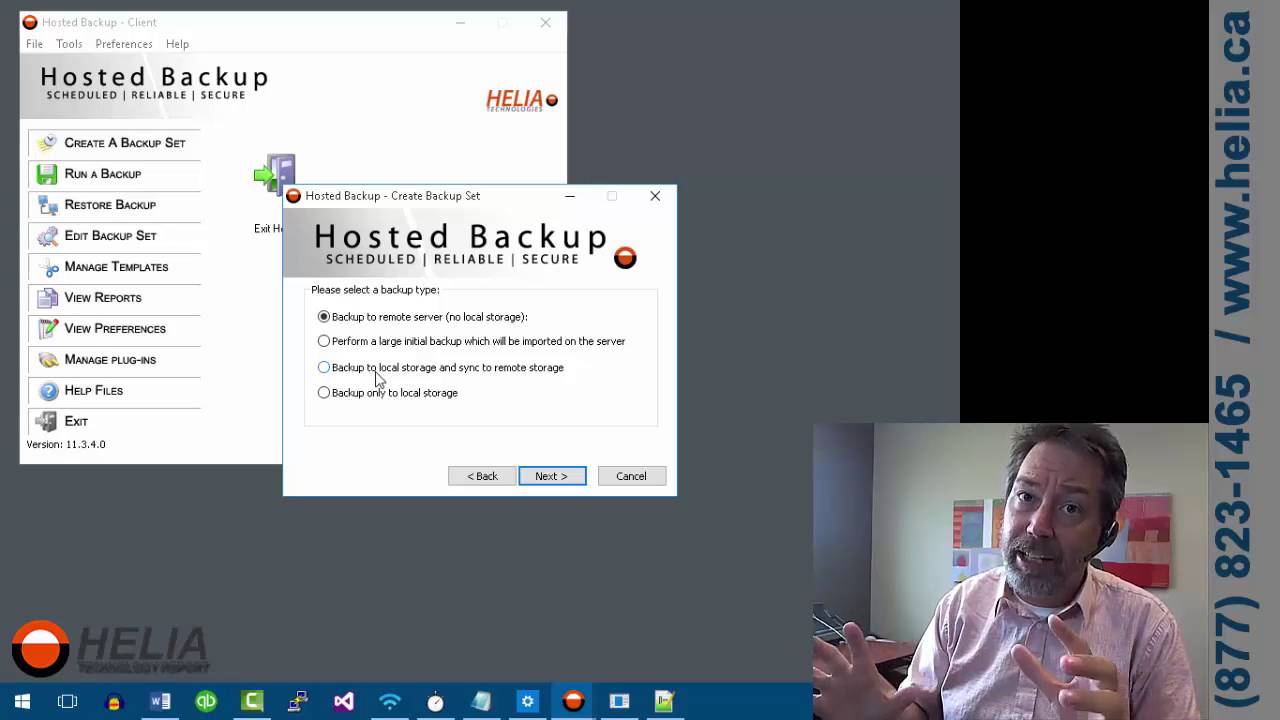Click the Next button in wizard
This screenshot has width=1280, height=720.
[x=552, y=476]
